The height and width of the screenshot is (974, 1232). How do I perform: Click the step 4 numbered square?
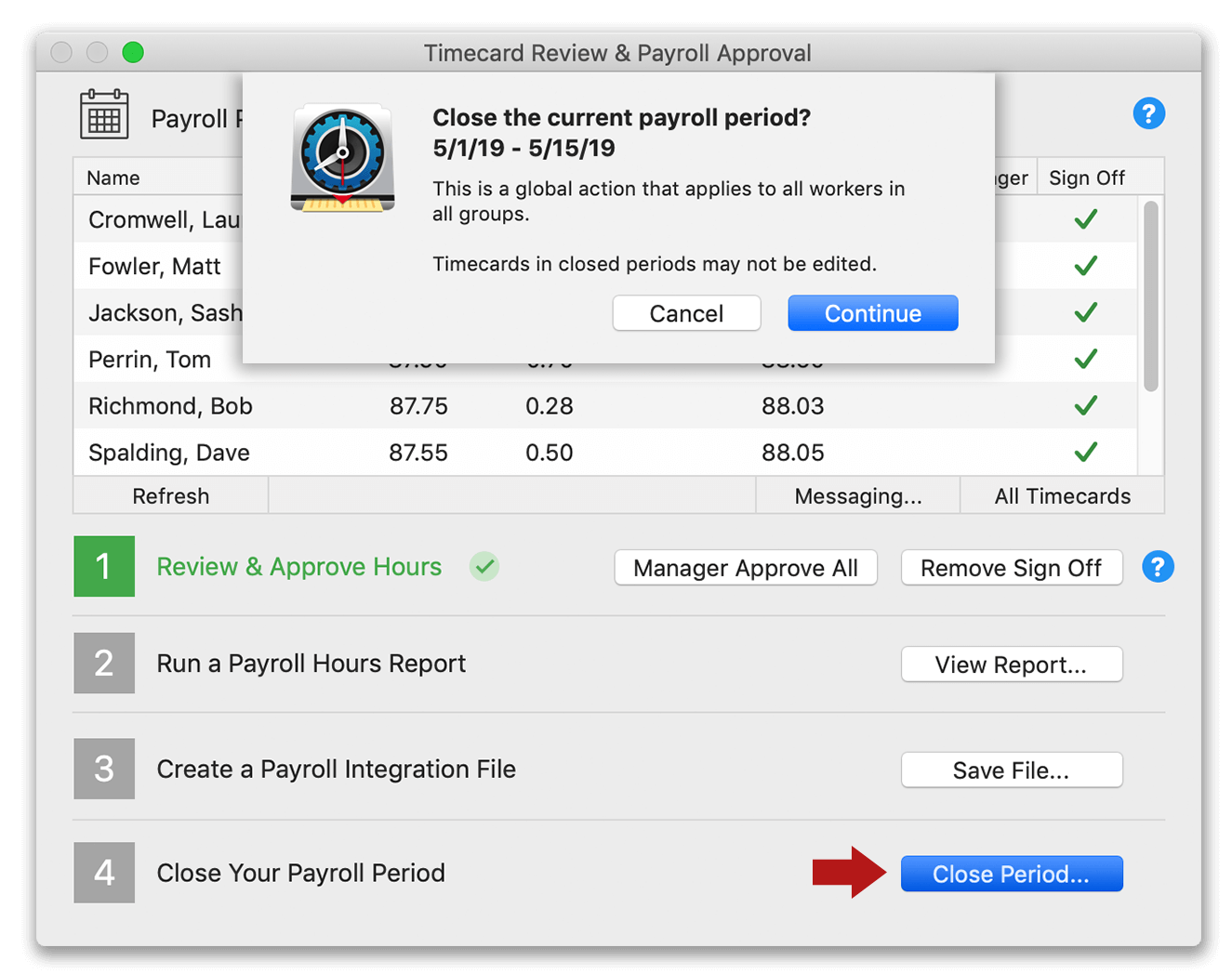(104, 872)
